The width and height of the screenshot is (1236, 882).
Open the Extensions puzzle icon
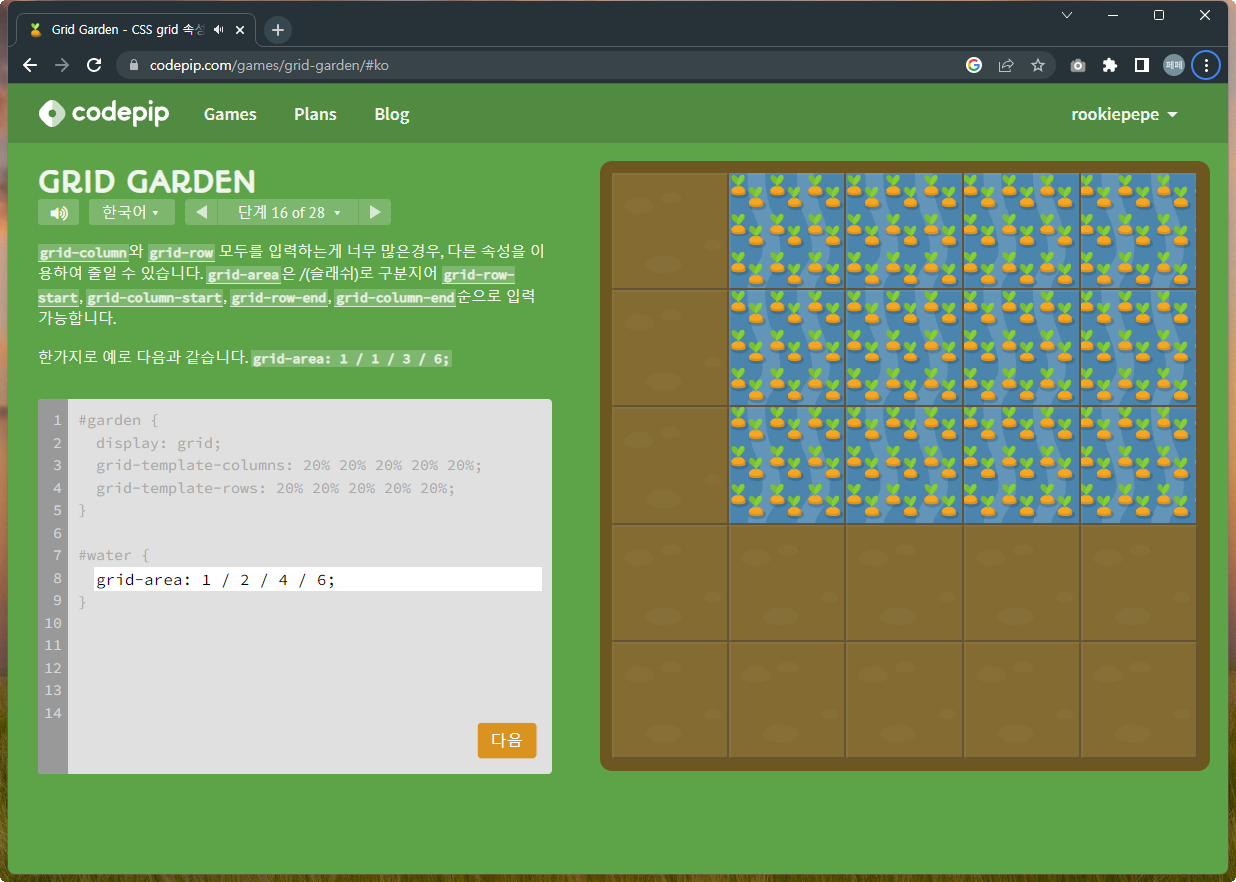1109,65
